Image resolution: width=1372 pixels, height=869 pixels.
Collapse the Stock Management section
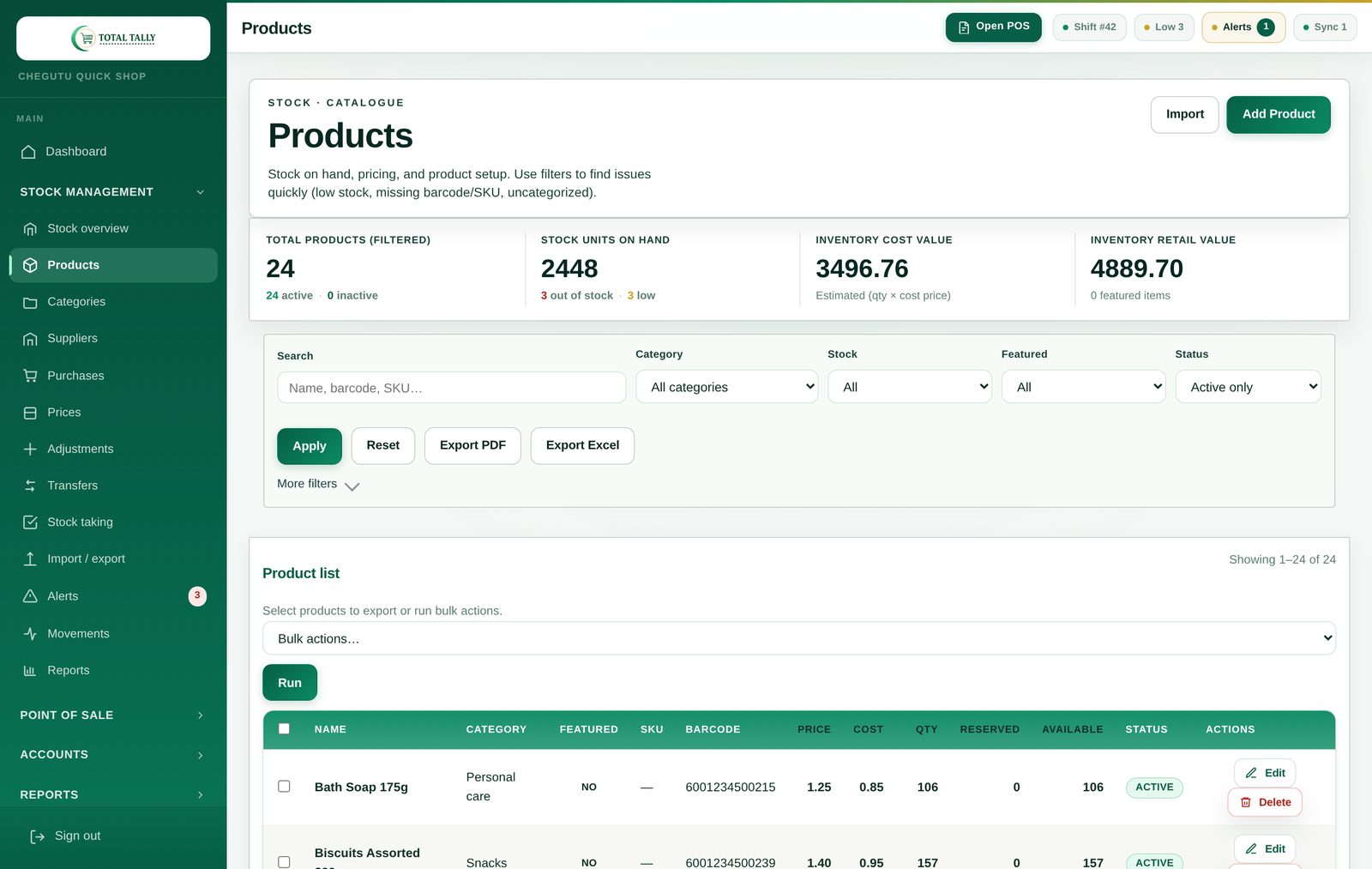click(x=113, y=192)
